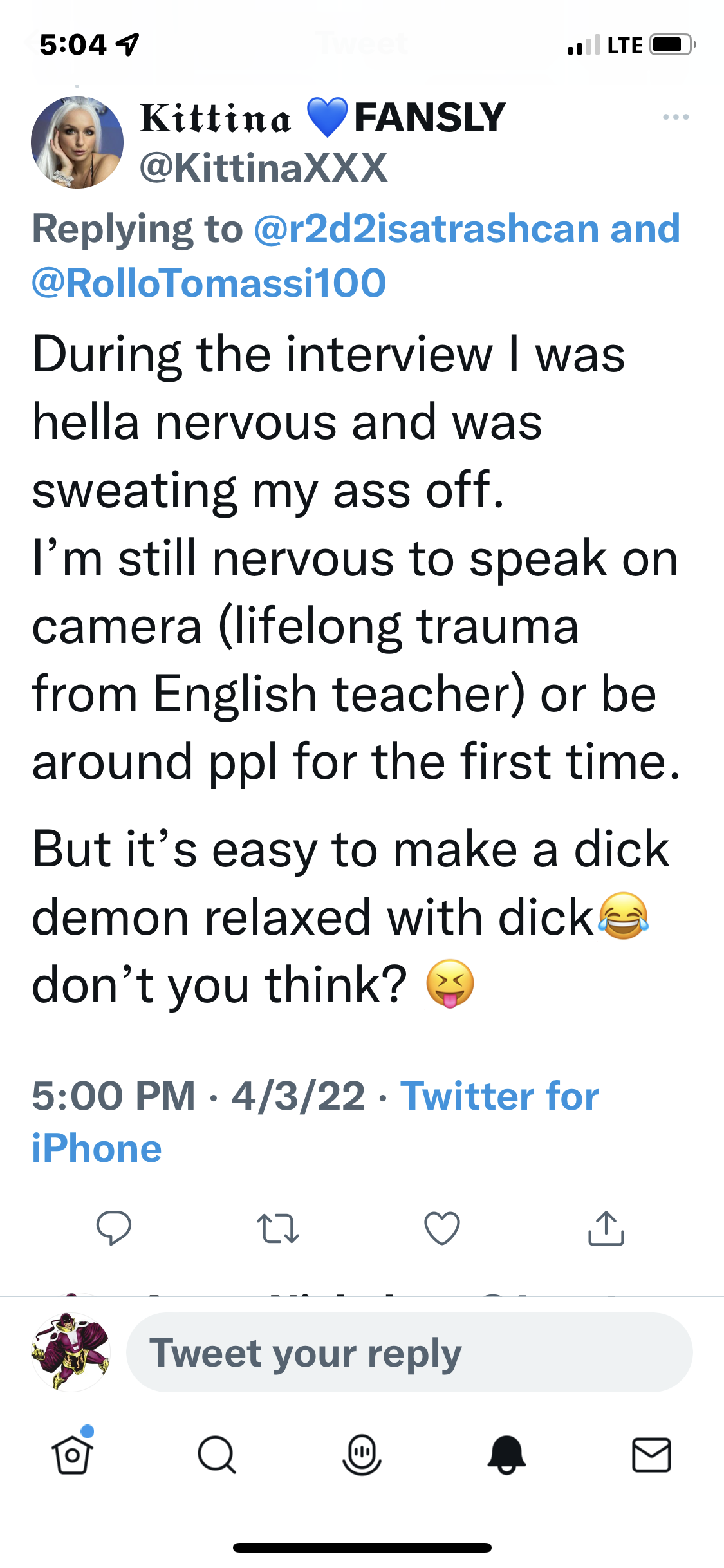This screenshot has width=724, height=1568.
Task: Open @RolloTomassi100 mention link
Action: (x=209, y=283)
